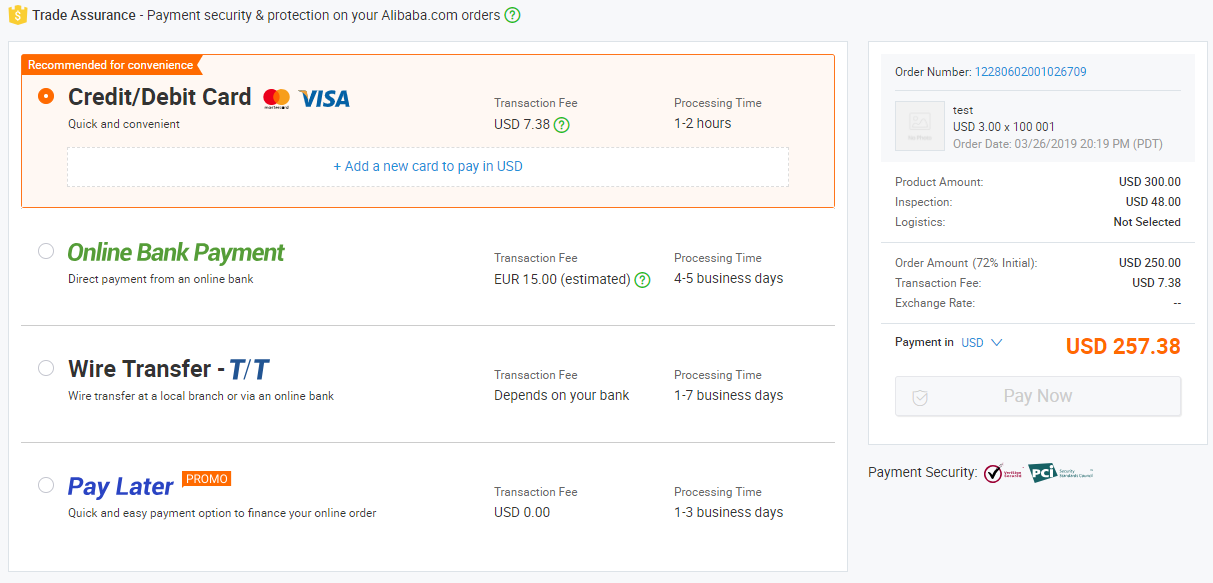The width and height of the screenshot is (1213, 583).
Task: Click the Trade Assurance shield icon
Action: (x=18, y=15)
